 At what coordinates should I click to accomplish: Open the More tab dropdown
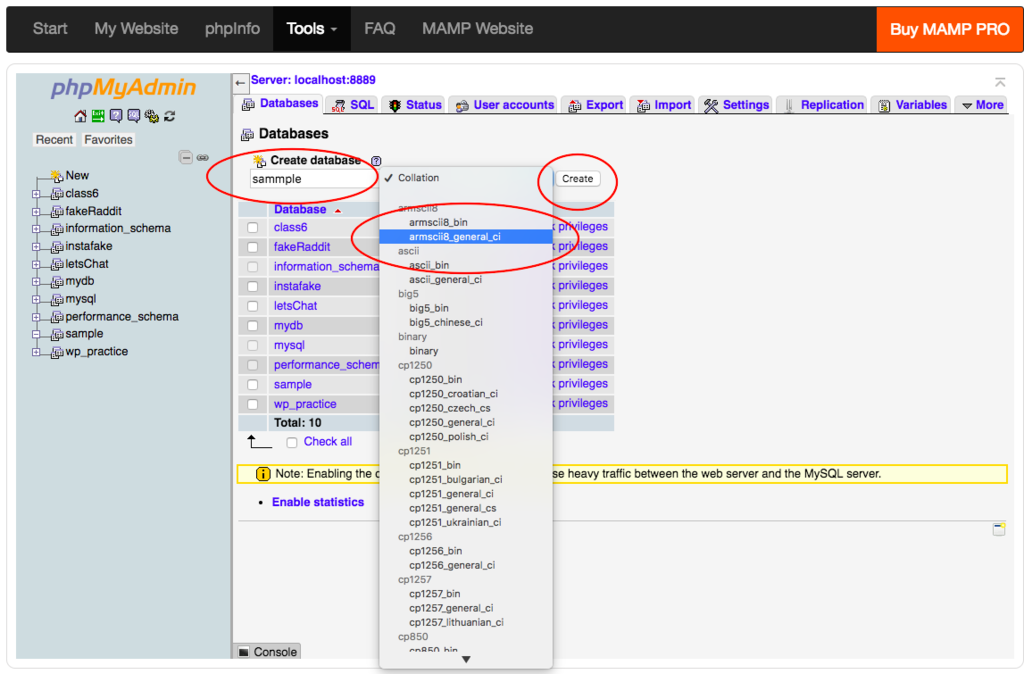[x=983, y=105]
